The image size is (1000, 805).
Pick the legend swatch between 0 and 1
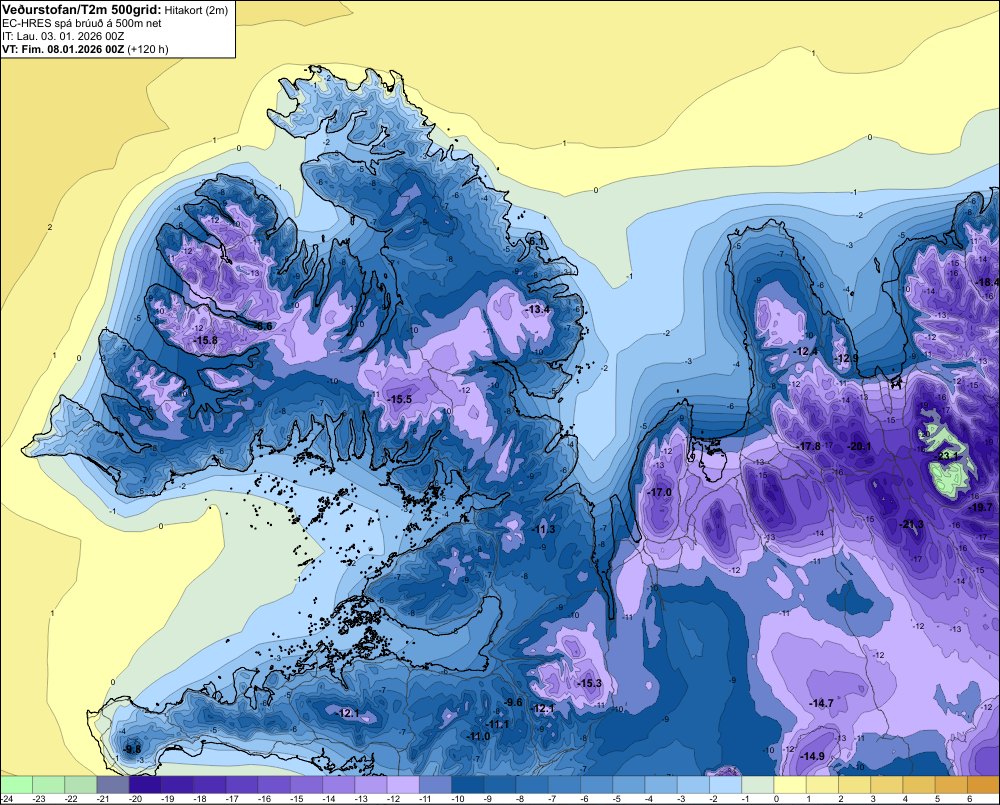790,784
